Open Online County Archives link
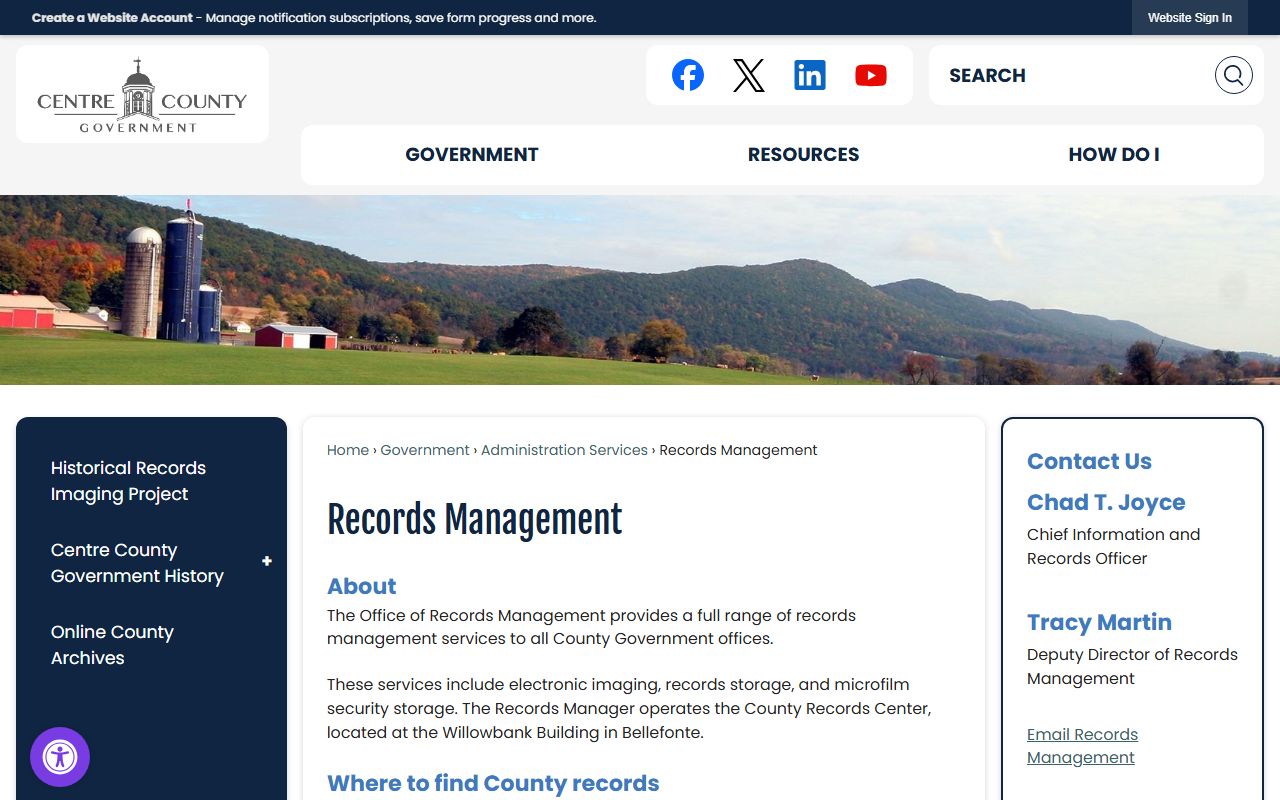The width and height of the screenshot is (1280, 800). tap(112, 645)
